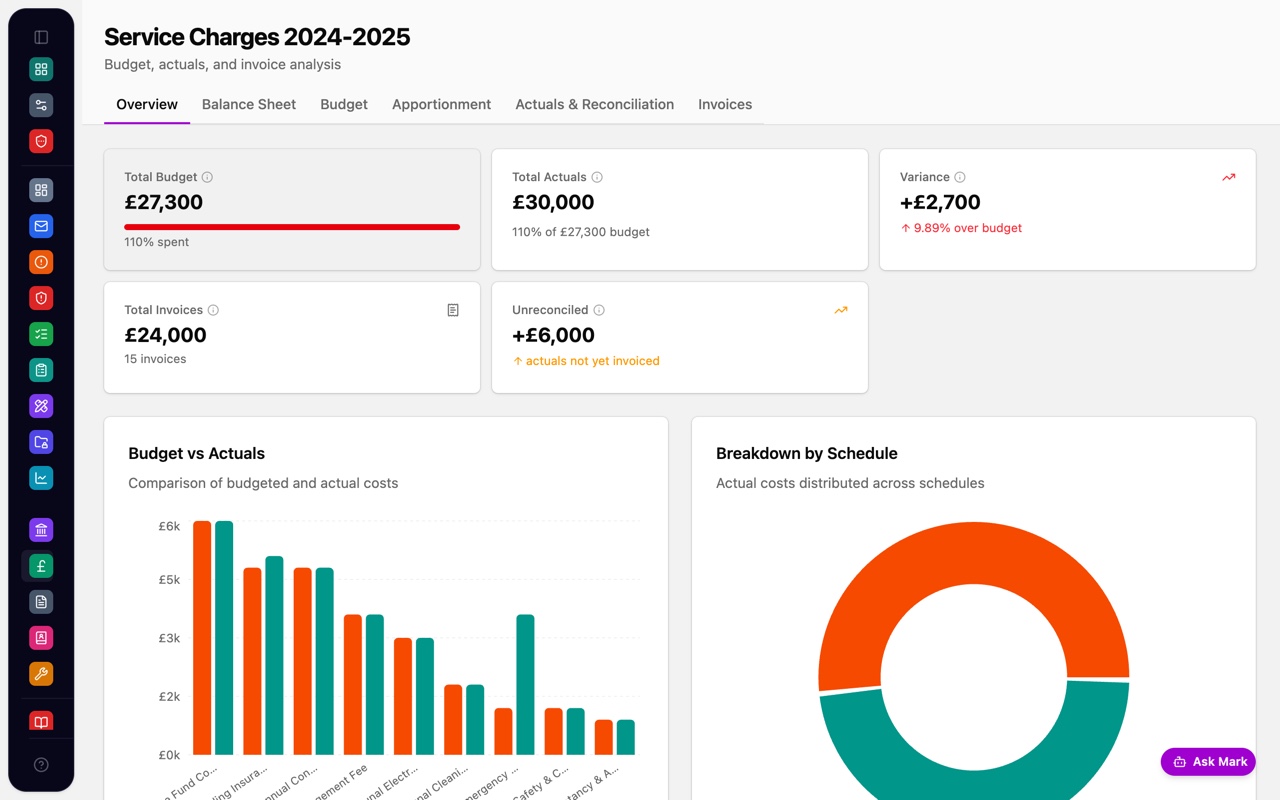Viewport: 1280px width, 800px height.
Task: Open the green grid dashboard icon
Action: click(x=41, y=69)
